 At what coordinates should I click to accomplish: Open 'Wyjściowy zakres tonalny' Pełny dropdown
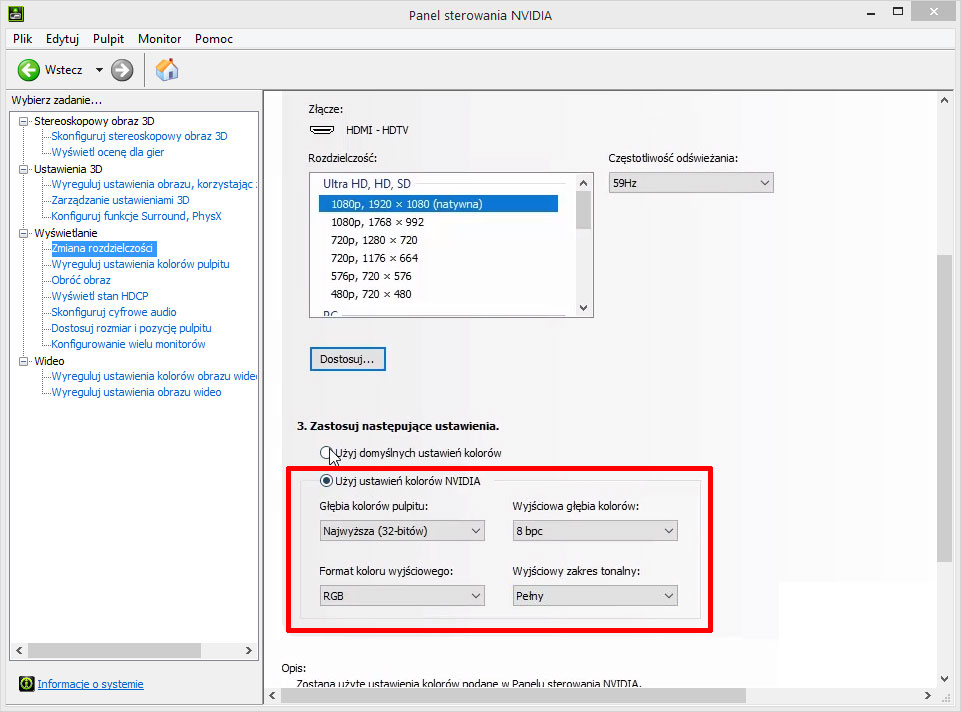pos(594,596)
